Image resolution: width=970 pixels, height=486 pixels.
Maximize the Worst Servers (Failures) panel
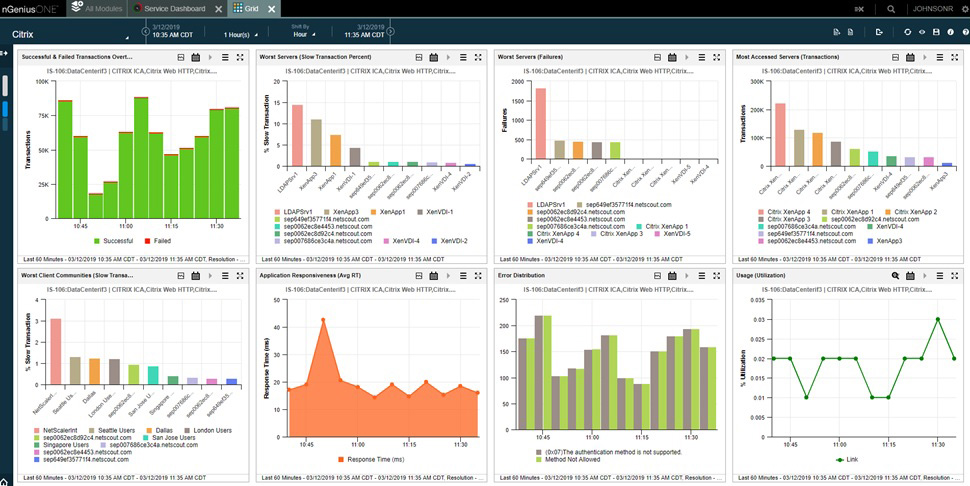click(x=716, y=58)
